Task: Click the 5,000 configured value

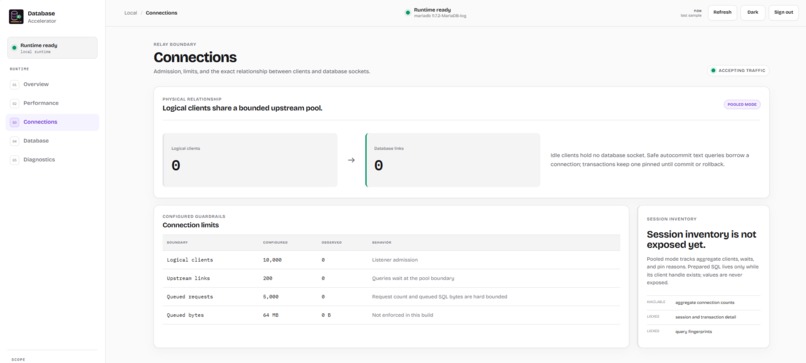Action: [x=270, y=297]
